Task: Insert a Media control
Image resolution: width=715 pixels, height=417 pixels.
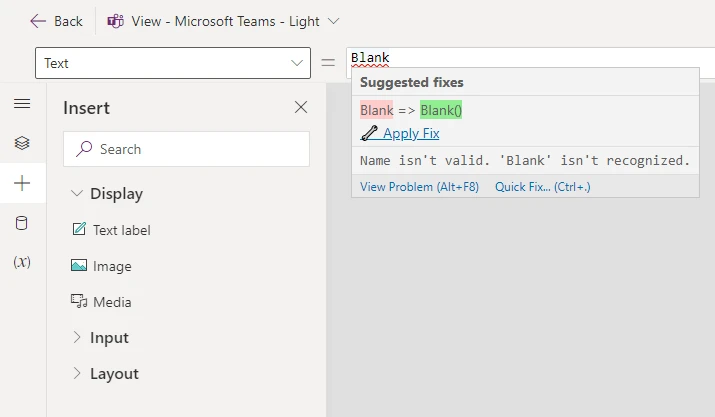Action: click(x=111, y=302)
